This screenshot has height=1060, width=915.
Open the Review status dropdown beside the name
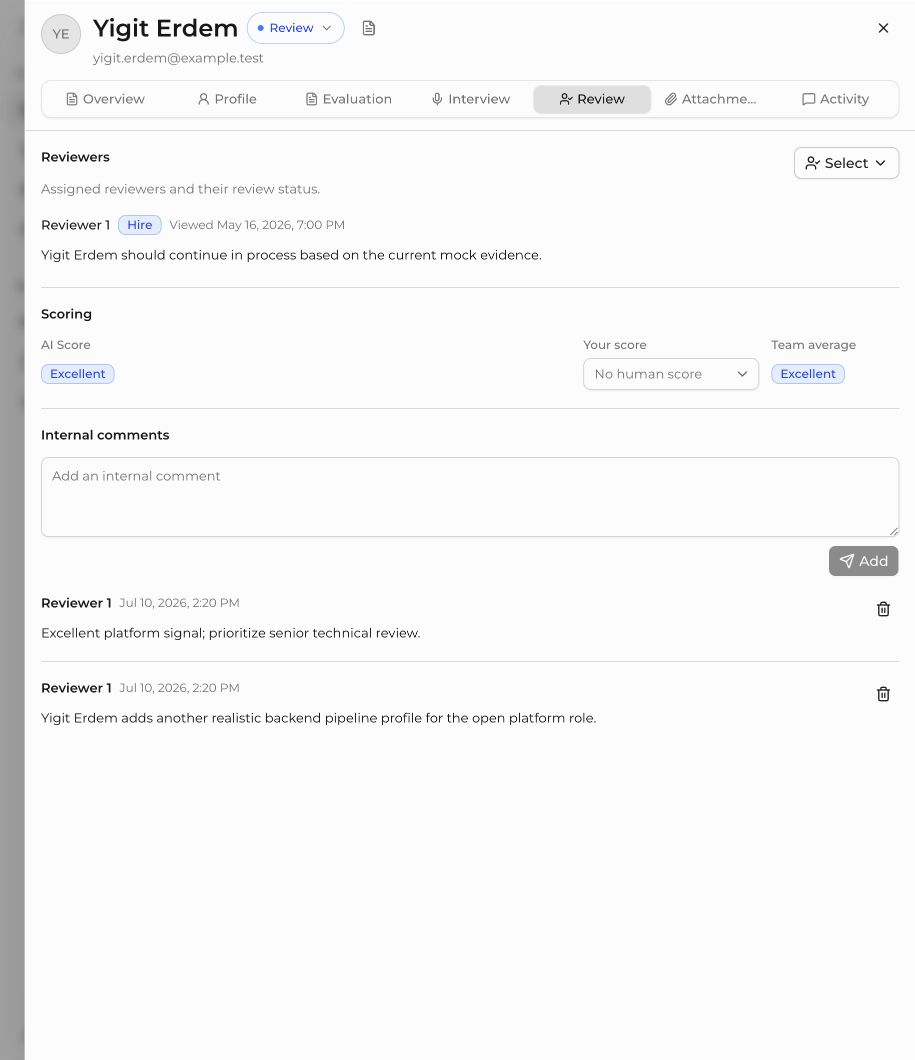295,28
